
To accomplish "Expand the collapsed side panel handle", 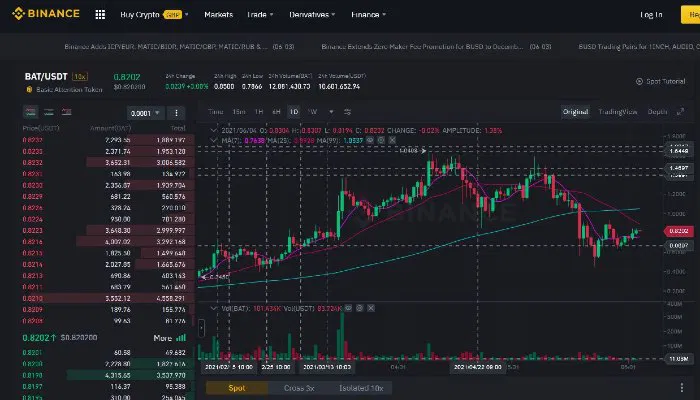I will 201,328.
